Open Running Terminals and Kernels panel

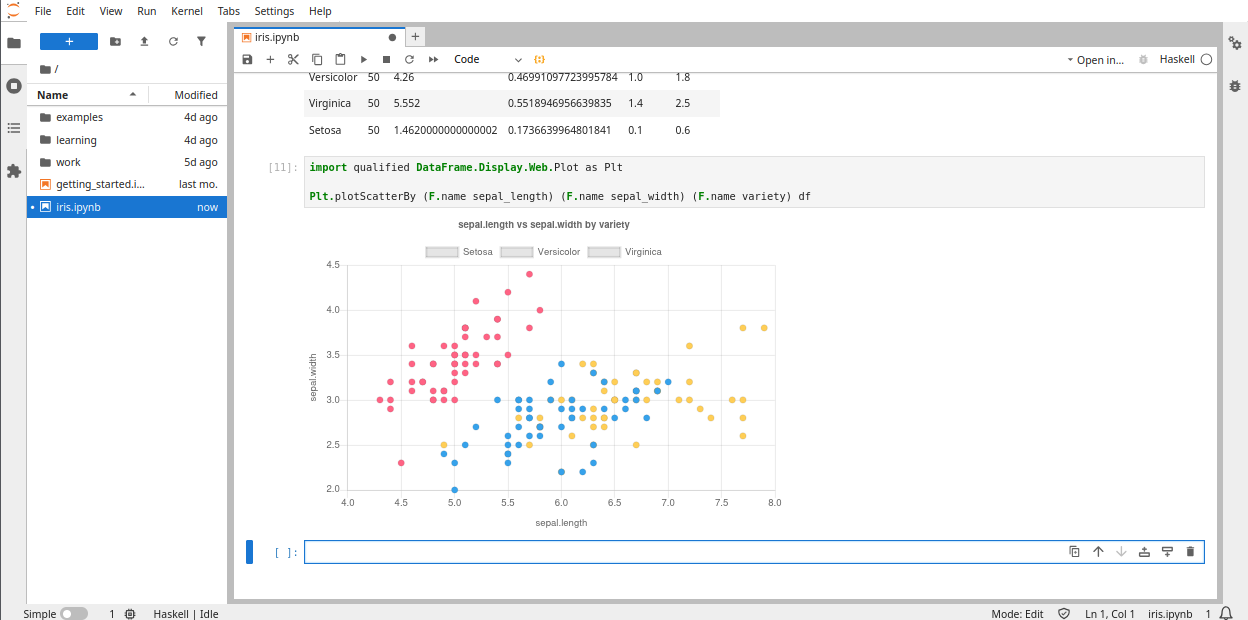pyautogui.click(x=13, y=86)
